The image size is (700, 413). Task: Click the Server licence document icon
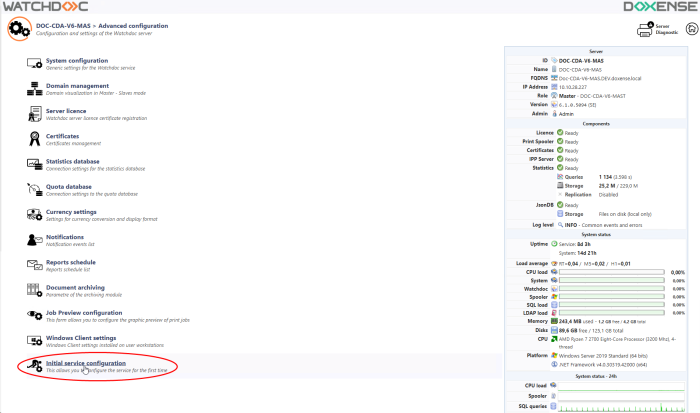pyautogui.click(x=33, y=114)
